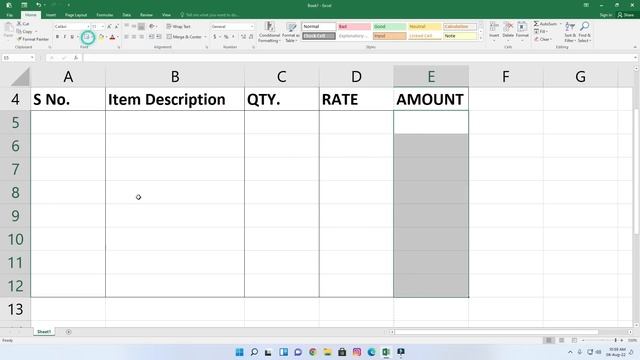Click the Increase Indent icon

coord(159,37)
